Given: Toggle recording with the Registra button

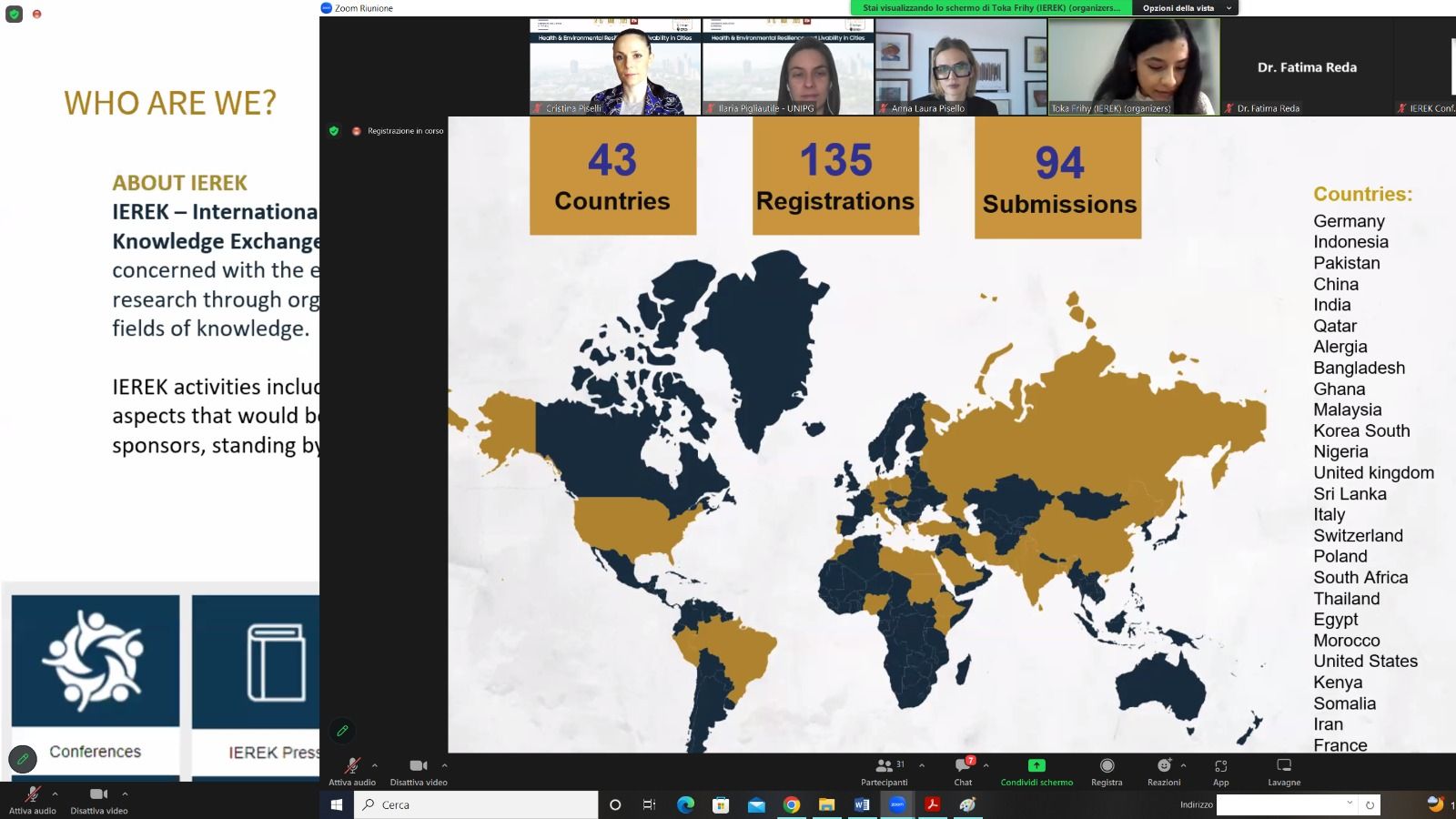Looking at the screenshot, I should 1107,770.
